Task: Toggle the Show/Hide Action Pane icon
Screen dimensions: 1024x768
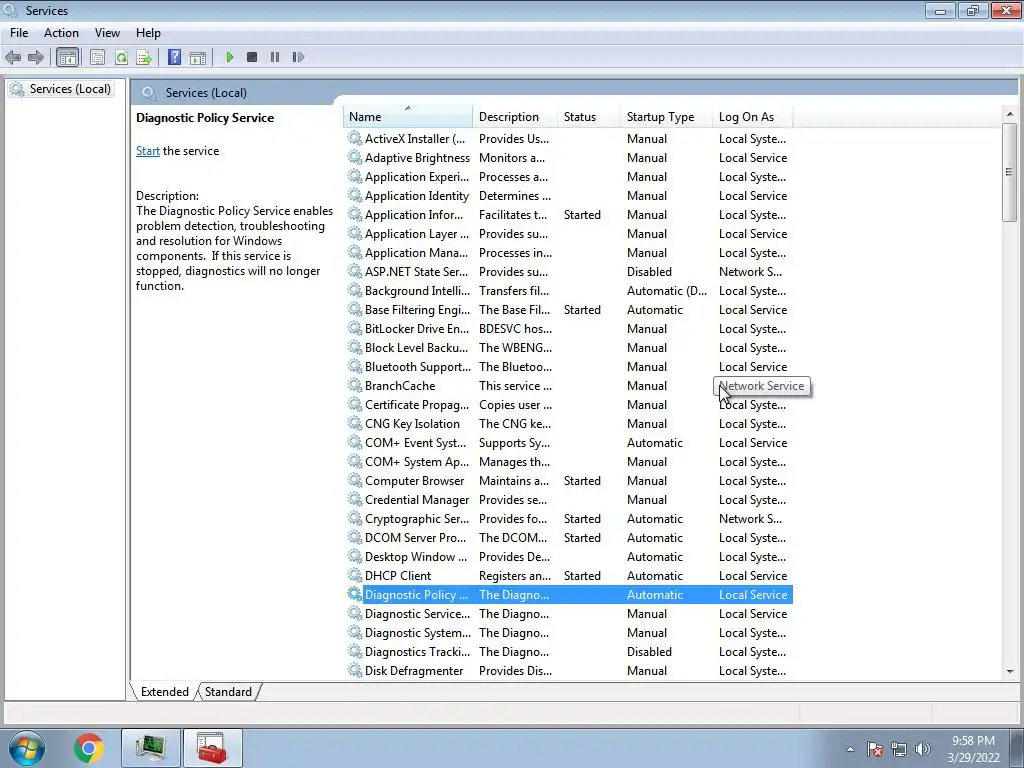Action: (197, 57)
